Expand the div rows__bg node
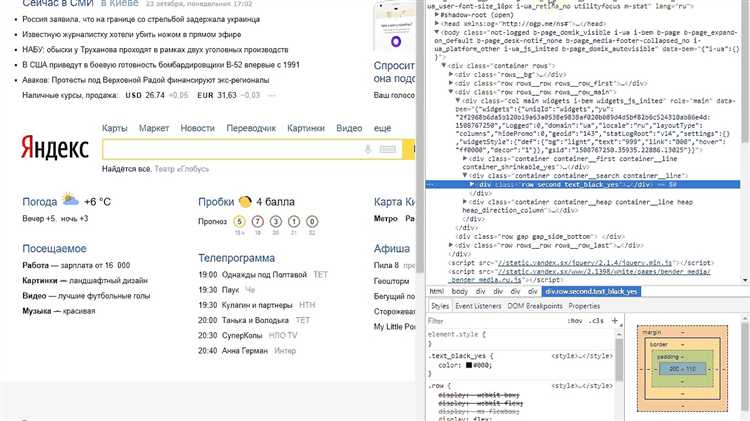The height and width of the screenshot is (421, 750). [x=451, y=74]
